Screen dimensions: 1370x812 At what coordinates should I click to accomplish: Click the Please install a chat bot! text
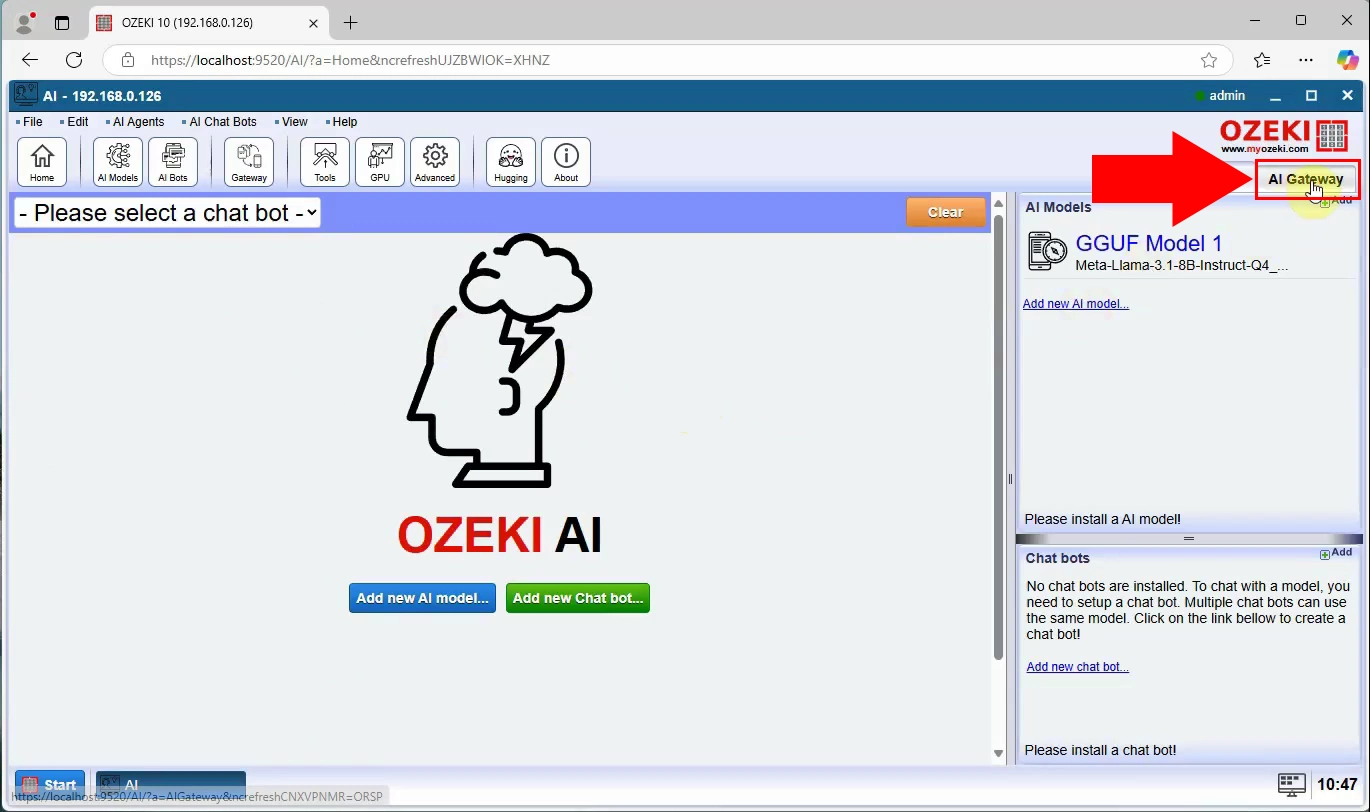click(x=1100, y=750)
